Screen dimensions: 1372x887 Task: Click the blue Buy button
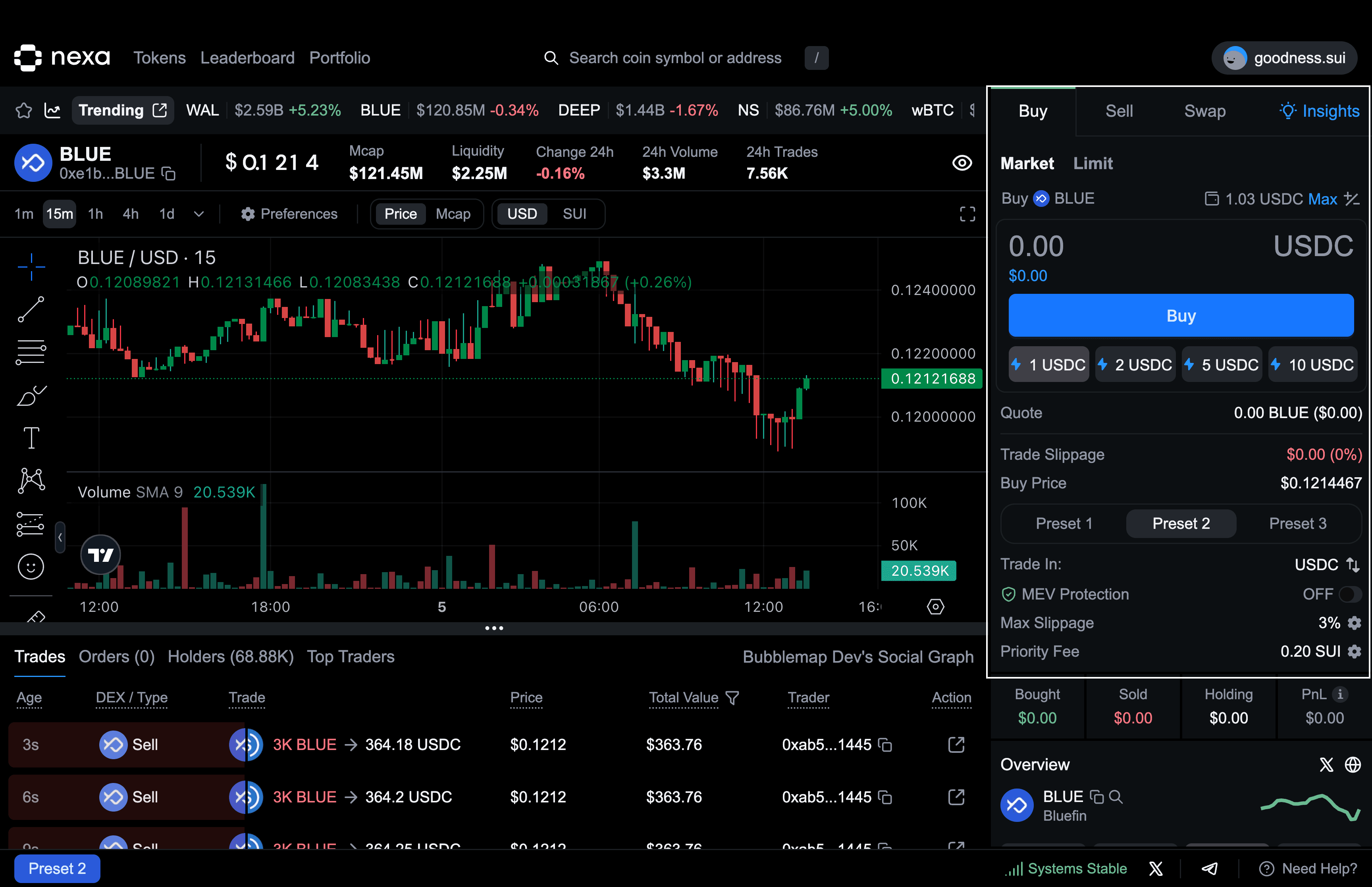(x=1181, y=315)
